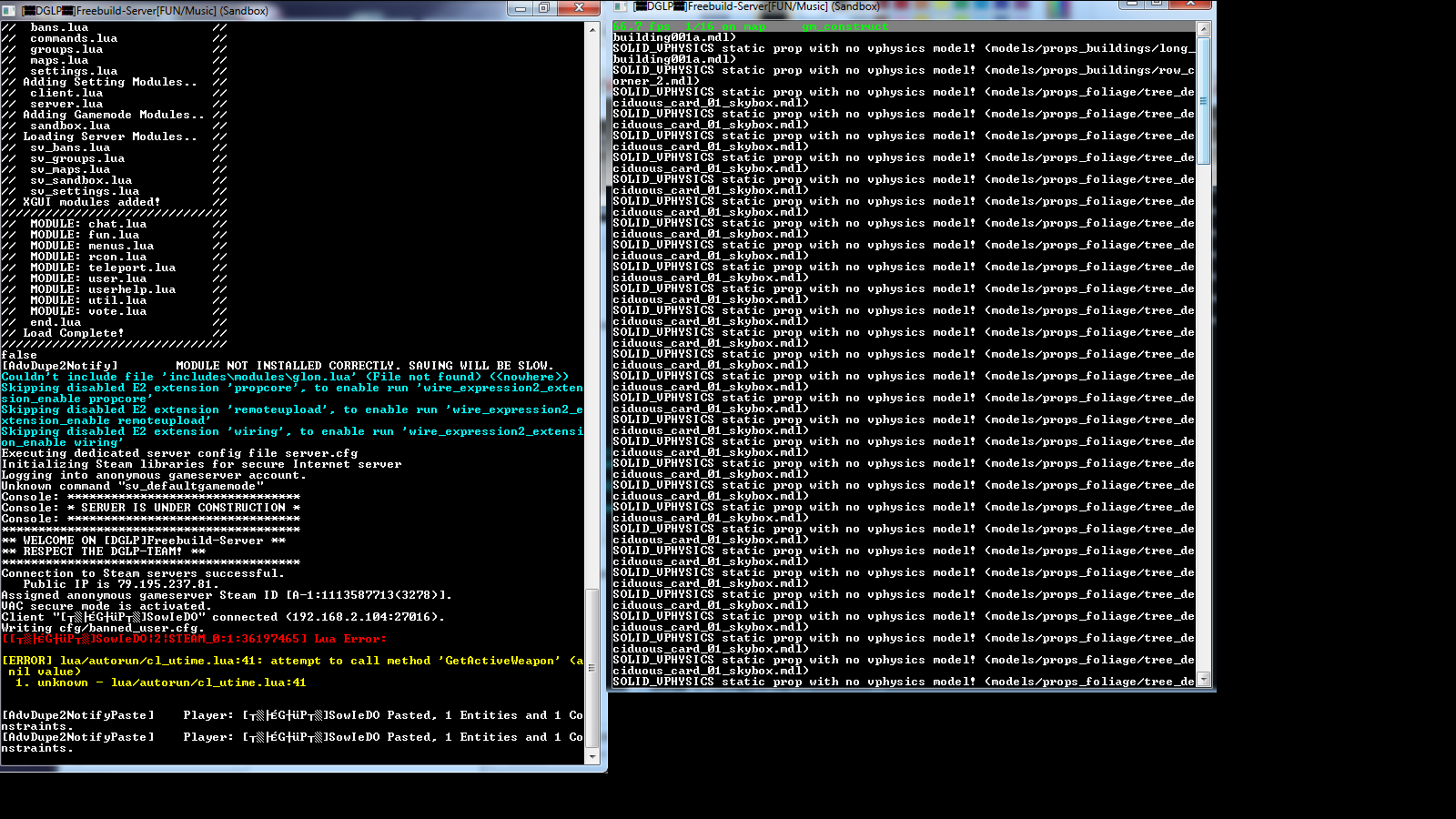Close the right Freebuild-Server console window
Viewport: 1456px width, 819px height.
click(x=1188, y=4)
